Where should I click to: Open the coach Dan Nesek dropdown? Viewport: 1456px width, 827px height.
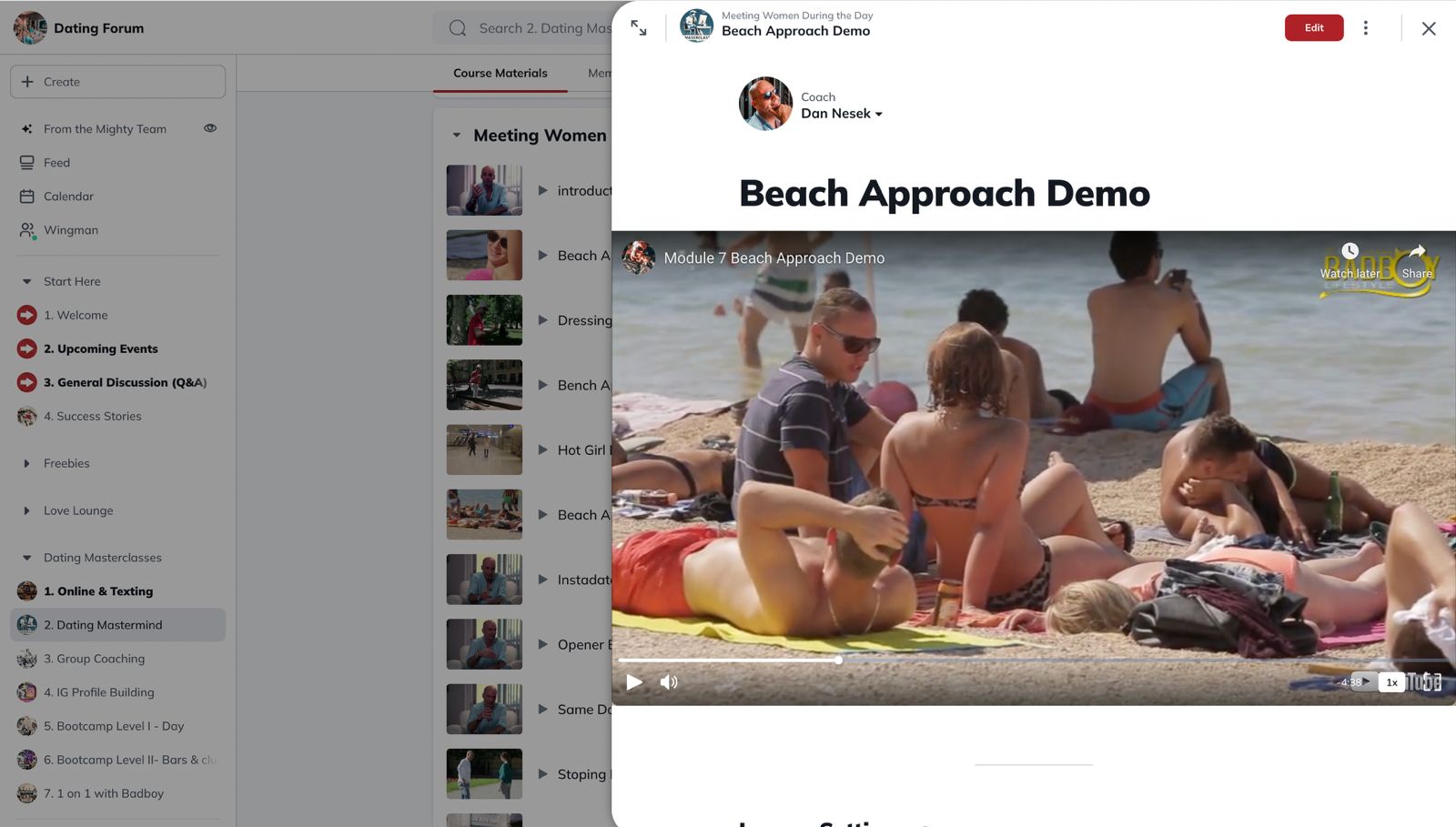pyautogui.click(x=842, y=114)
